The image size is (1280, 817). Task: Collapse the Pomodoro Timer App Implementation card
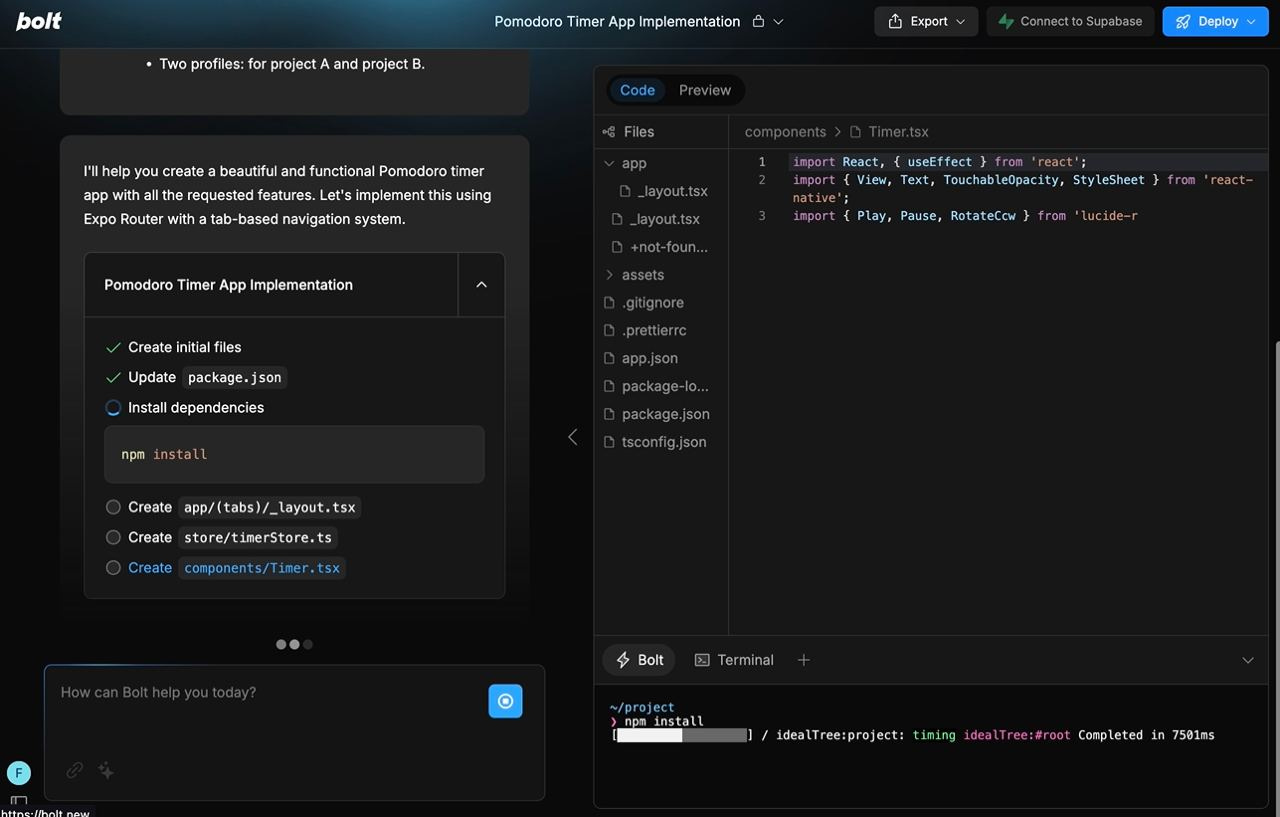[481, 285]
